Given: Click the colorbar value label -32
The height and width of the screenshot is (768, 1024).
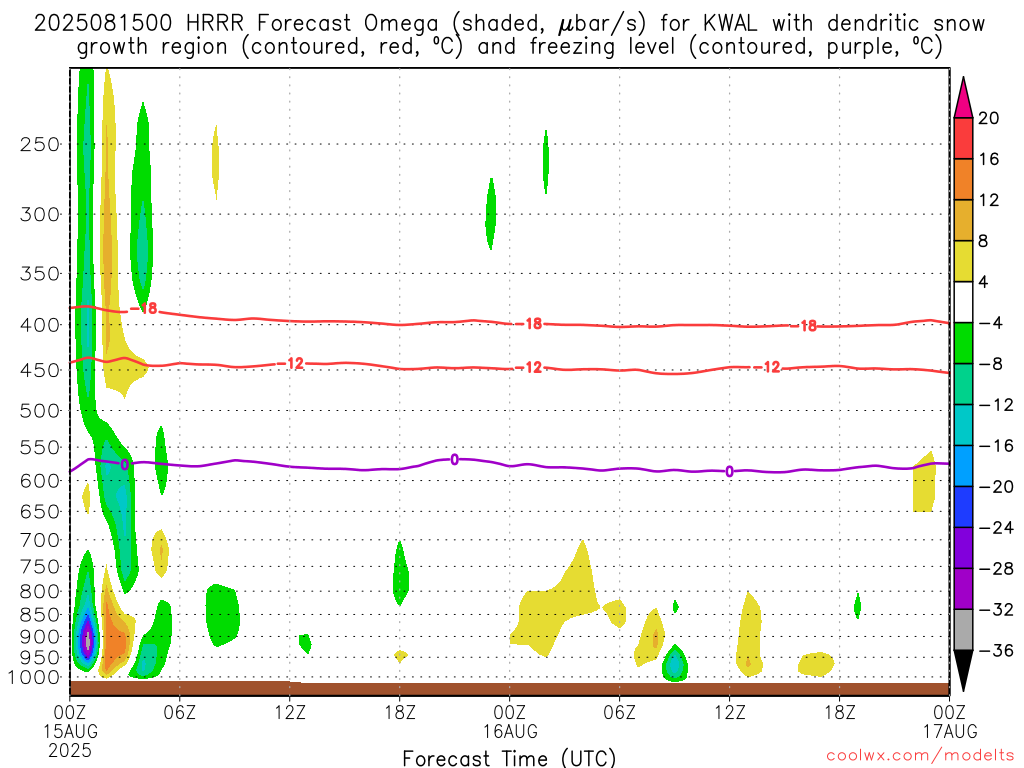Looking at the screenshot, I should (x=995, y=610).
